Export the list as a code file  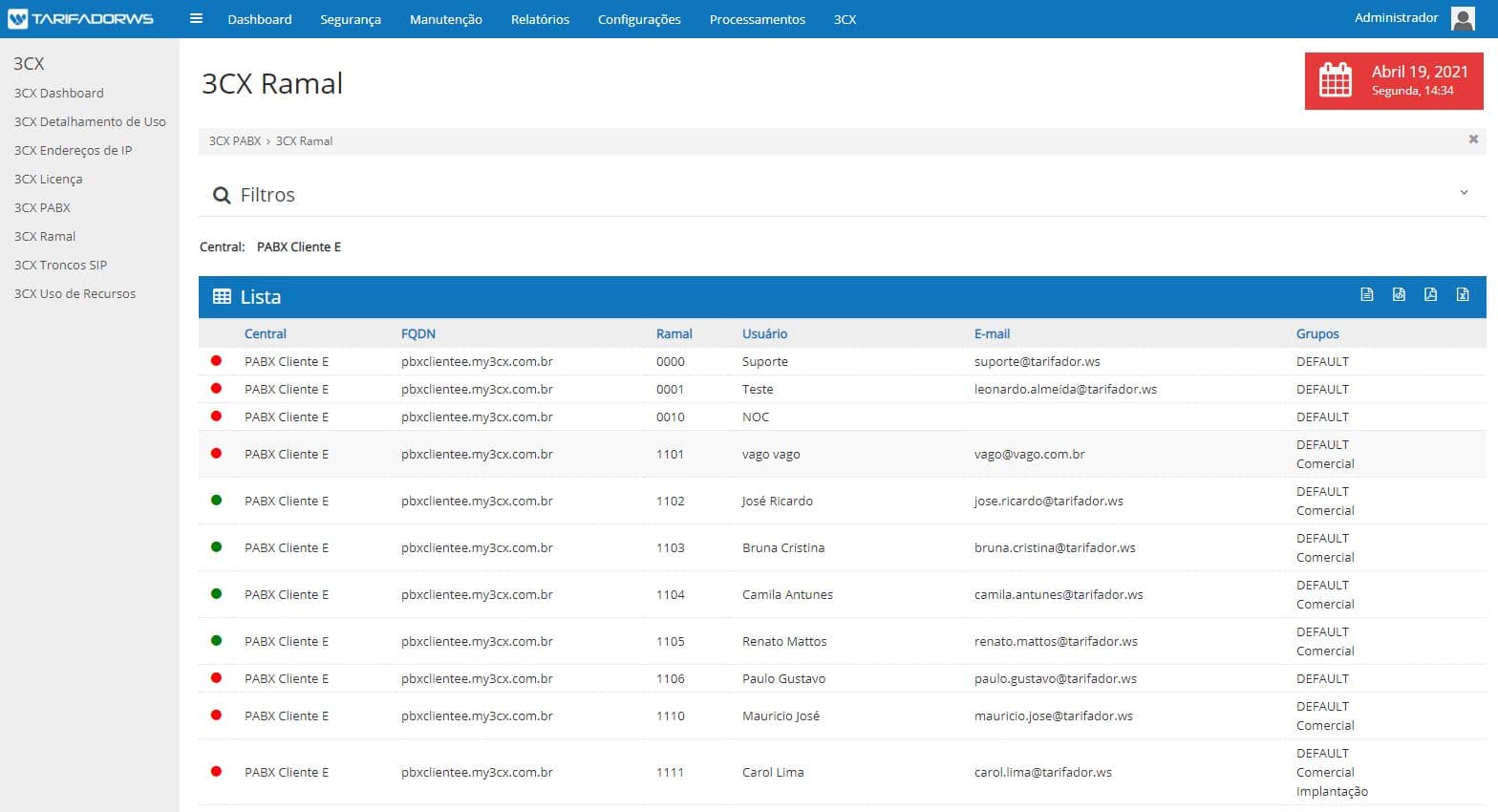click(x=1399, y=294)
